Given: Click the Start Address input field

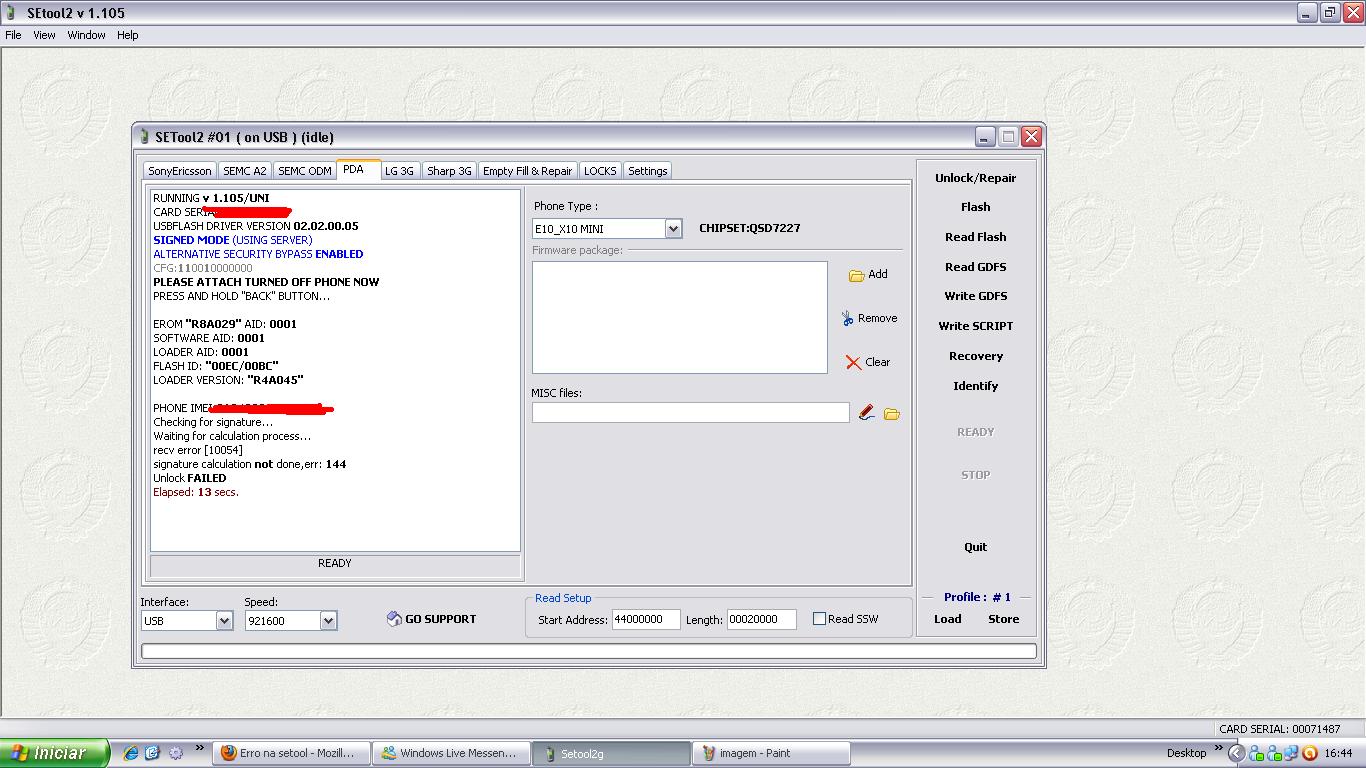Looking at the screenshot, I should 646,620.
